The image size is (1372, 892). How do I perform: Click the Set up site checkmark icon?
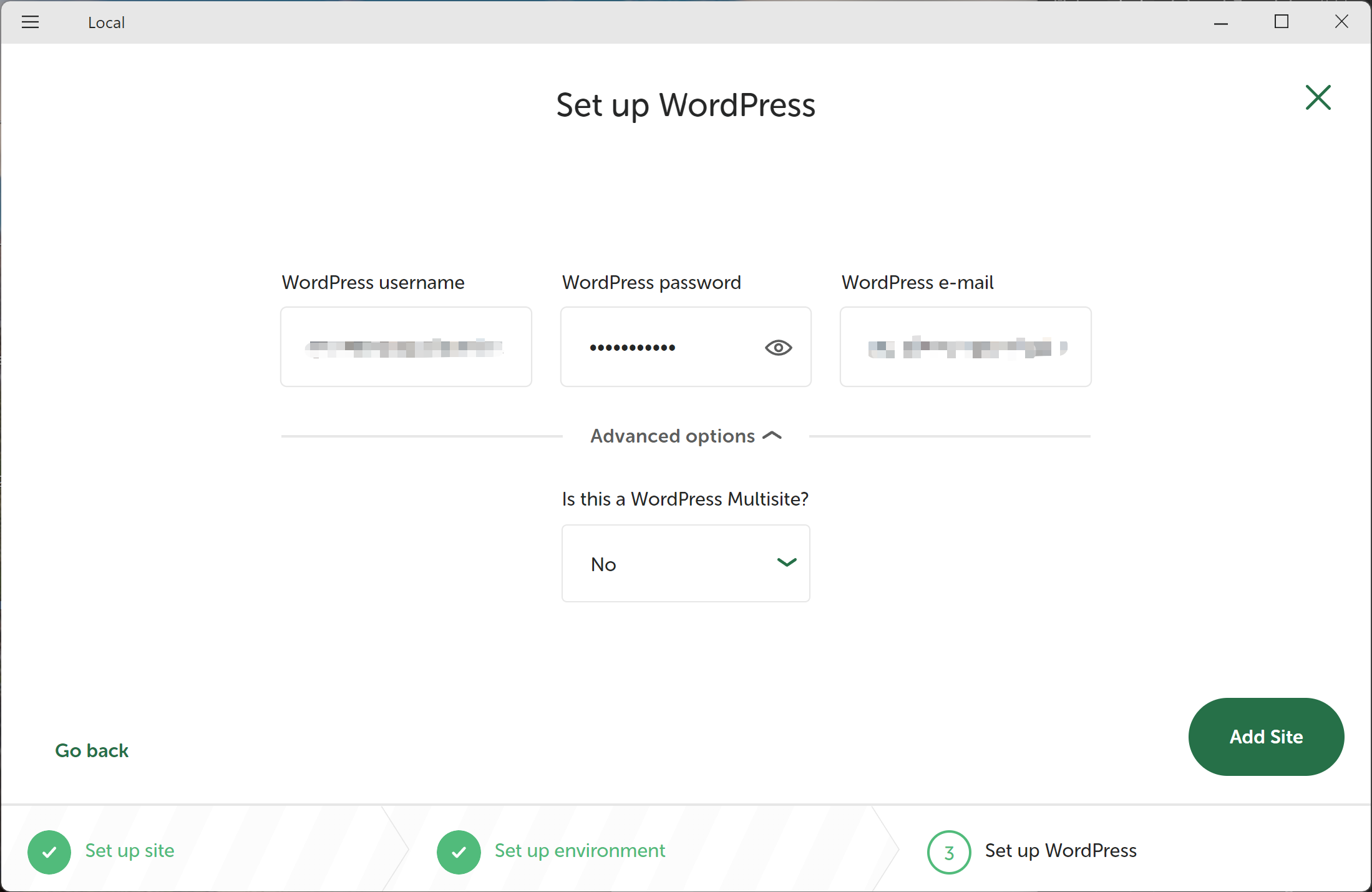(49, 851)
